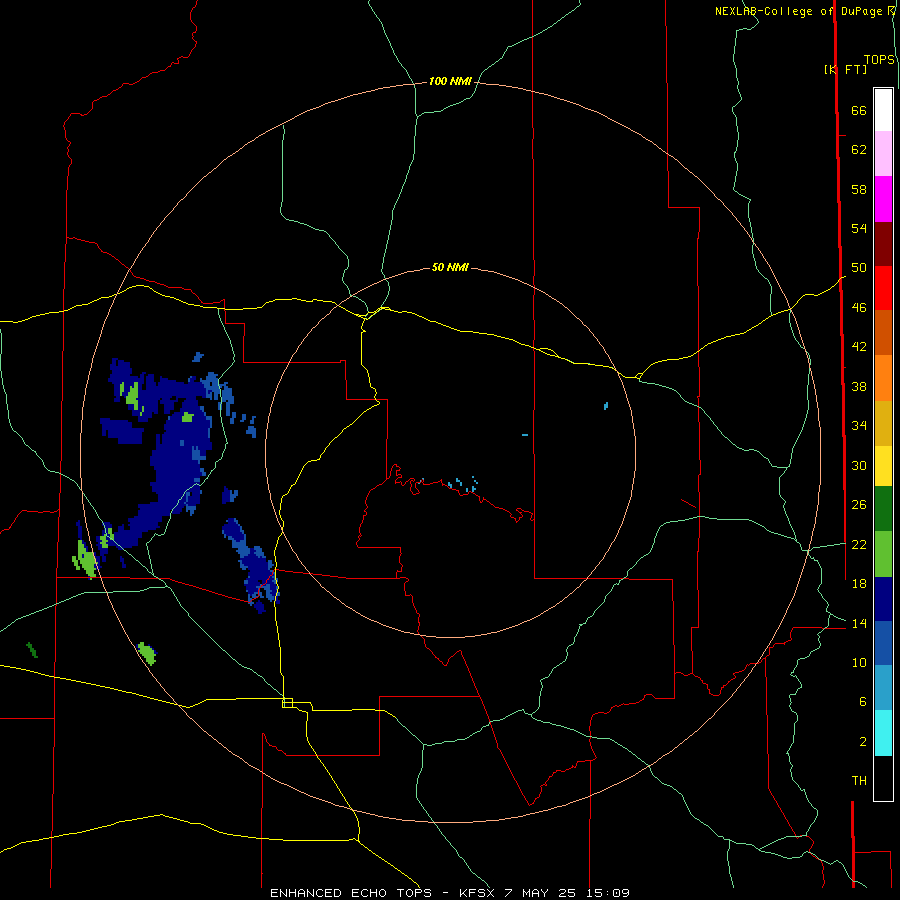Image resolution: width=900 pixels, height=900 pixels.
Task: Click the 2 value on the legend
Action: 863,741
